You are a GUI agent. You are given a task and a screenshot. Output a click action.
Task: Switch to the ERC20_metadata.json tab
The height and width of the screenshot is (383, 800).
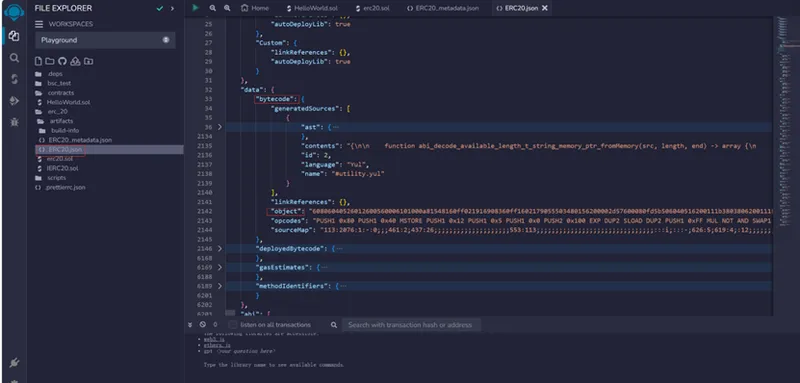(443, 8)
